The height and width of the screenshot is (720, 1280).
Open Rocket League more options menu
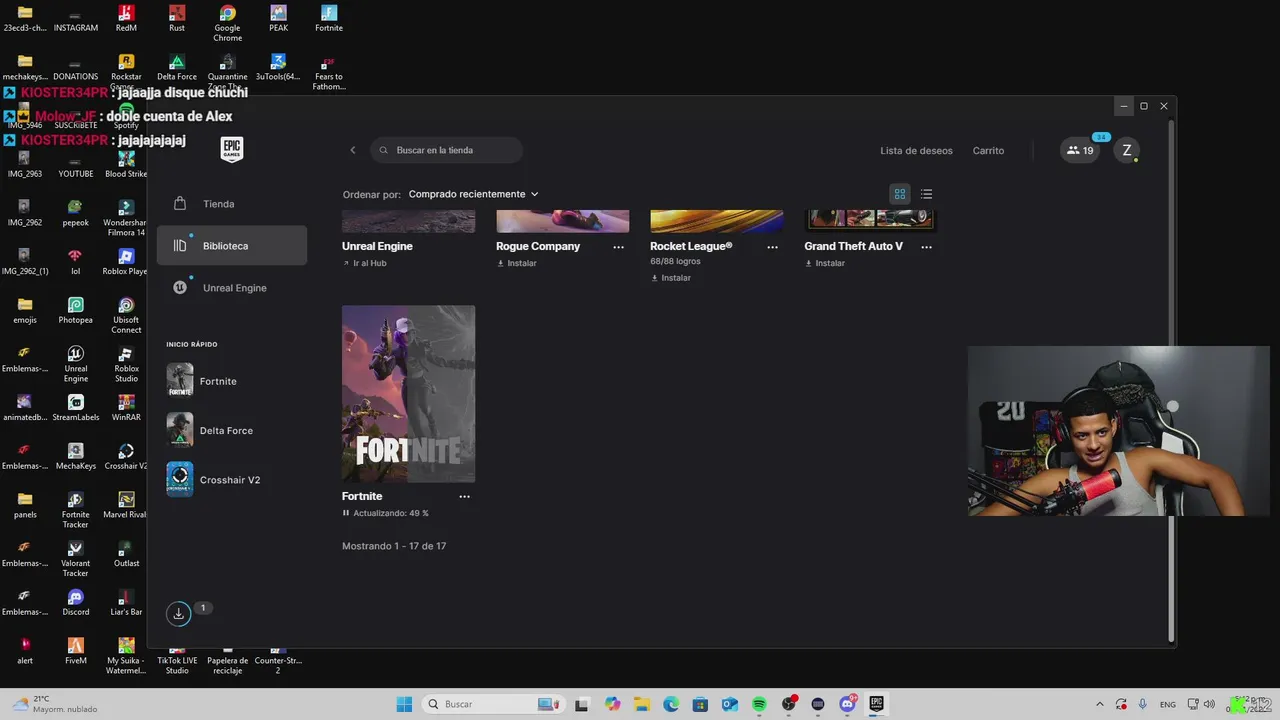coord(772,247)
